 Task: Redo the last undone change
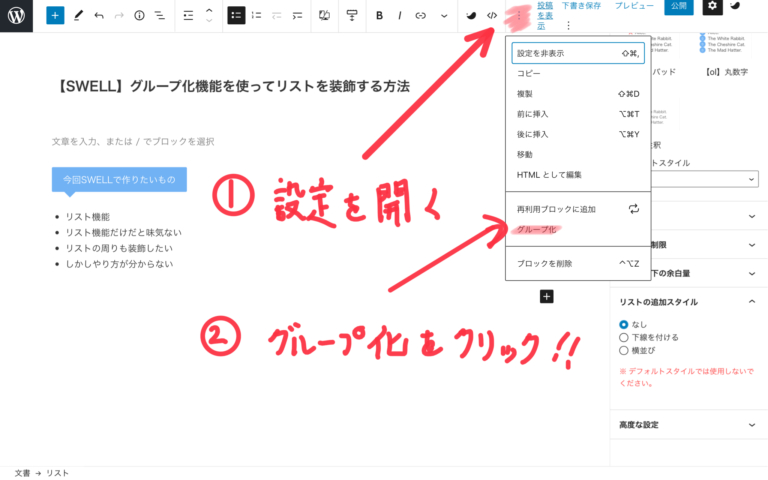coord(119,16)
